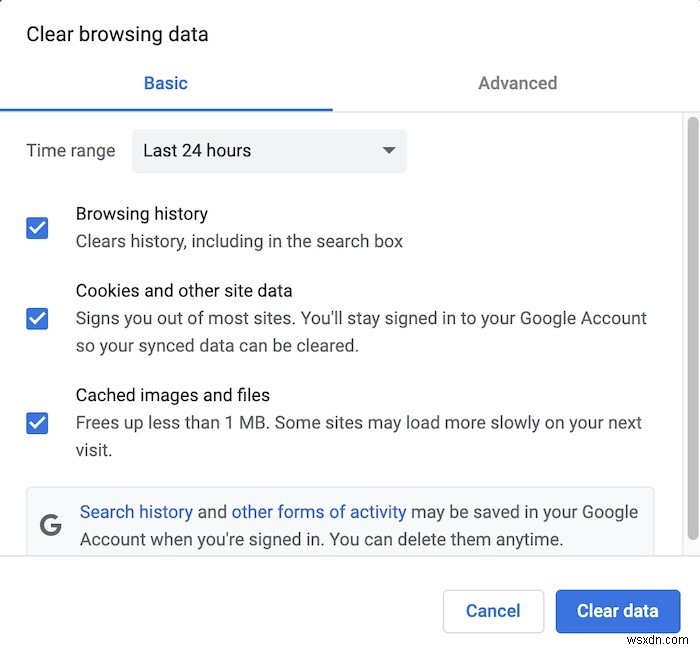This screenshot has height=650, width=700.
Task: Click the 'Clears history' description text
Action: 239,241
